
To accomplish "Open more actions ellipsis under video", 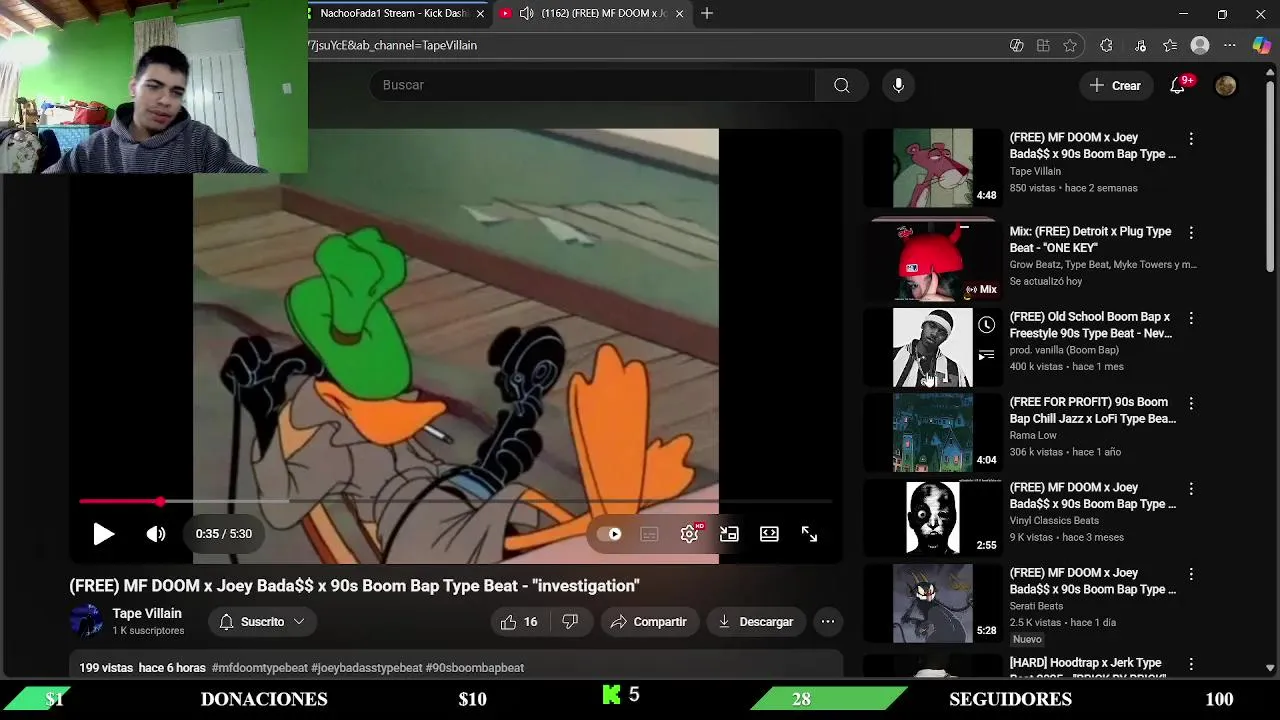I will tap(828, 622).
